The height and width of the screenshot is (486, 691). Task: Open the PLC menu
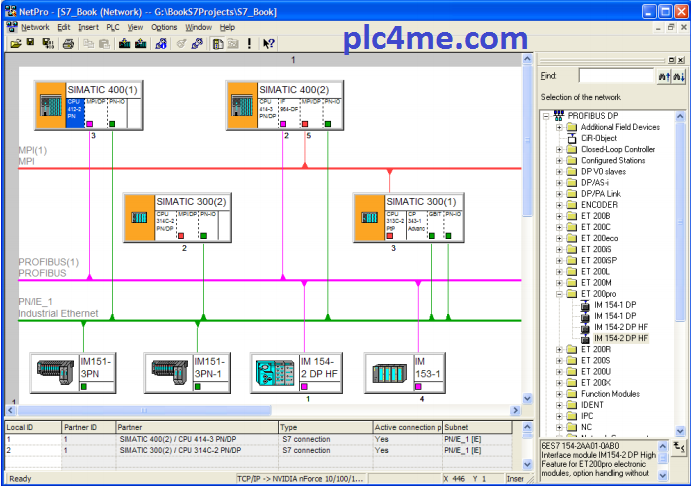click(x=114, y=27)
